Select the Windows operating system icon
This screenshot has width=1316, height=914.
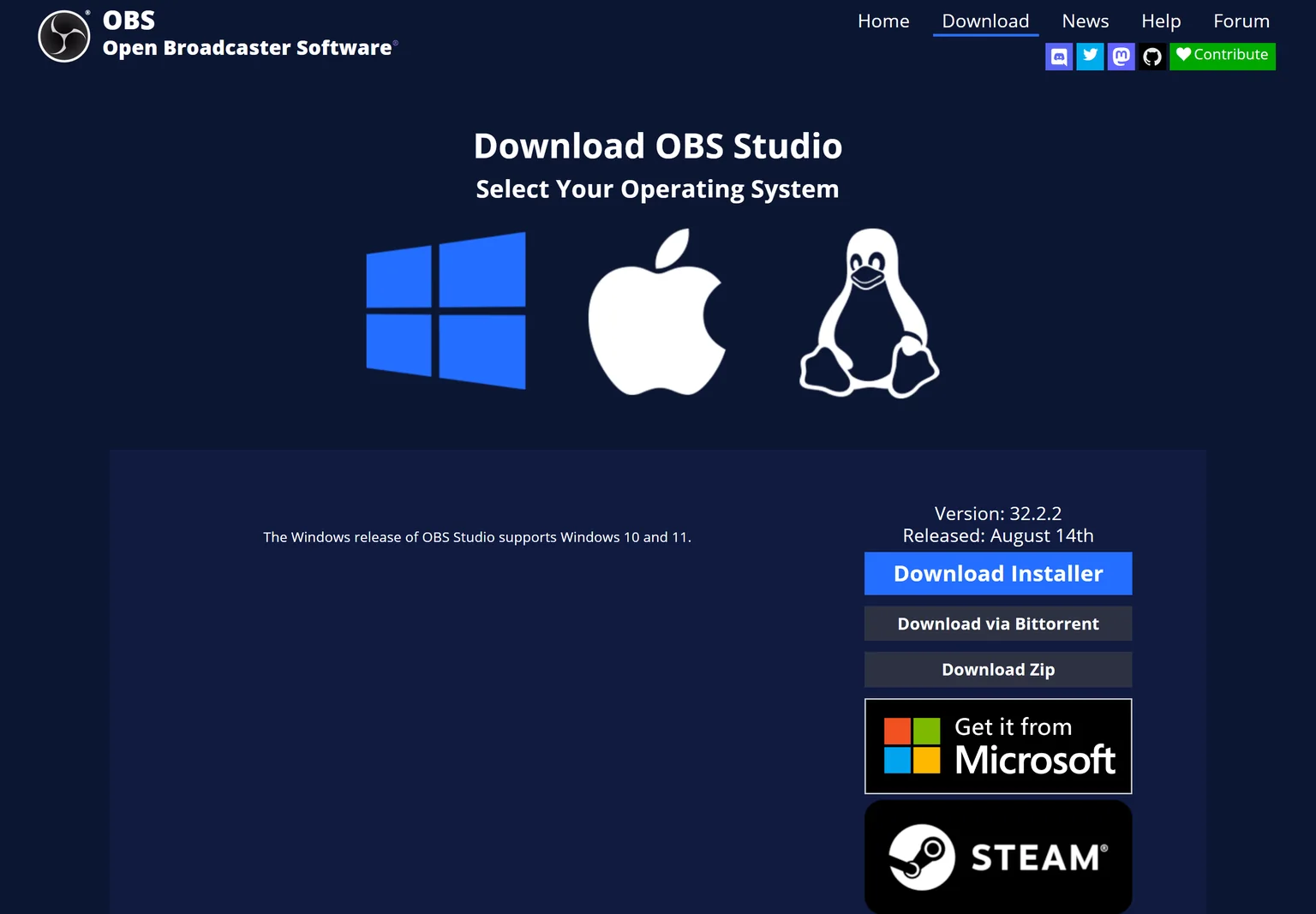[x=446, y=310]
